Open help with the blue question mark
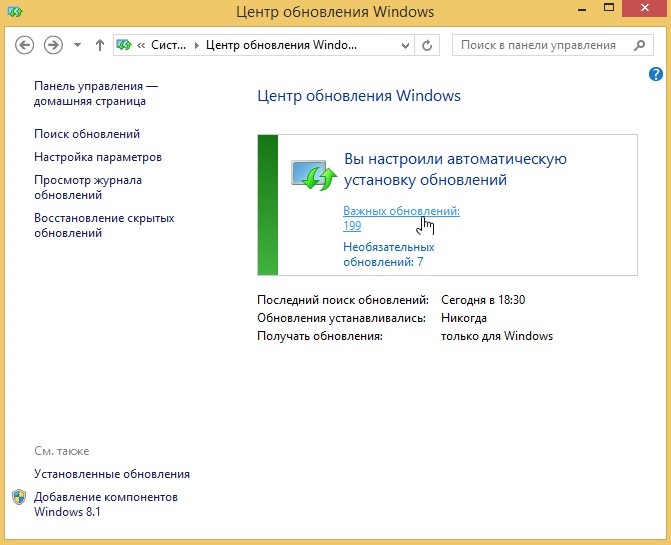 click(656, 74)
